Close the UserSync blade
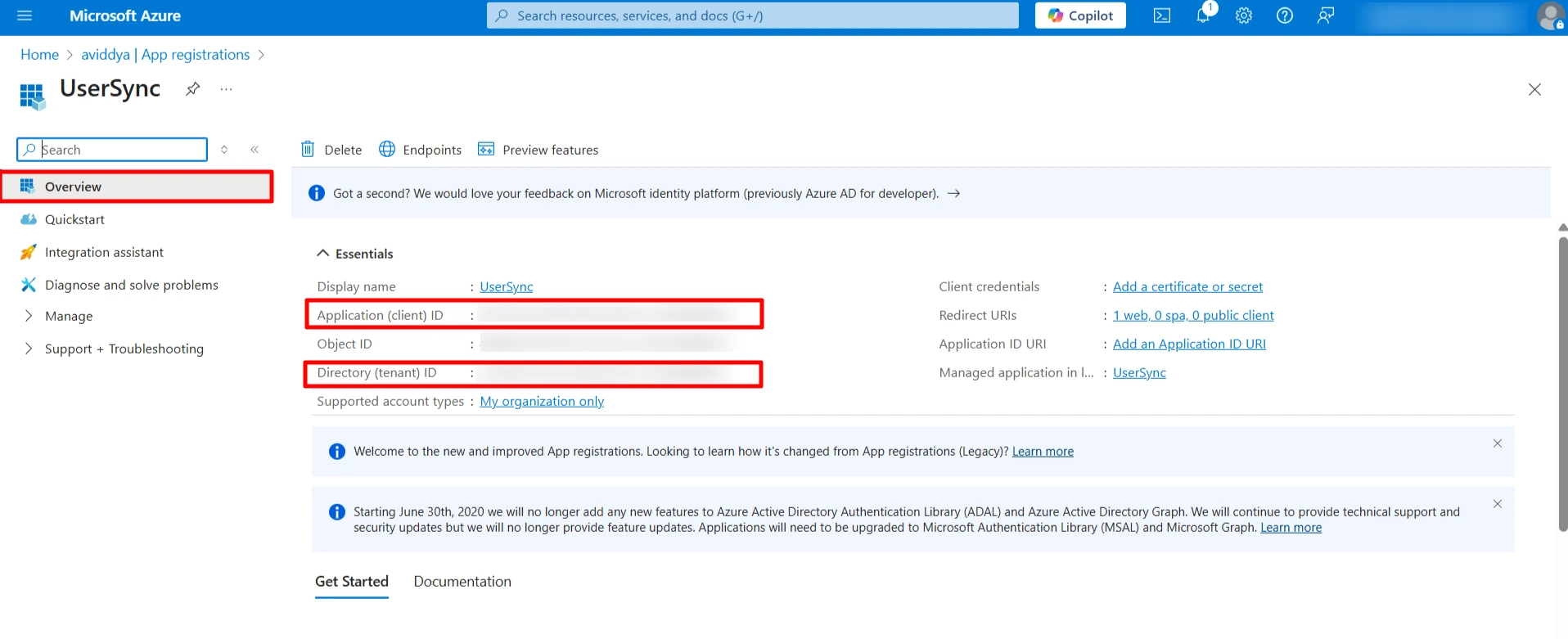This screenshot has width=1568, height=639. 1534,89
